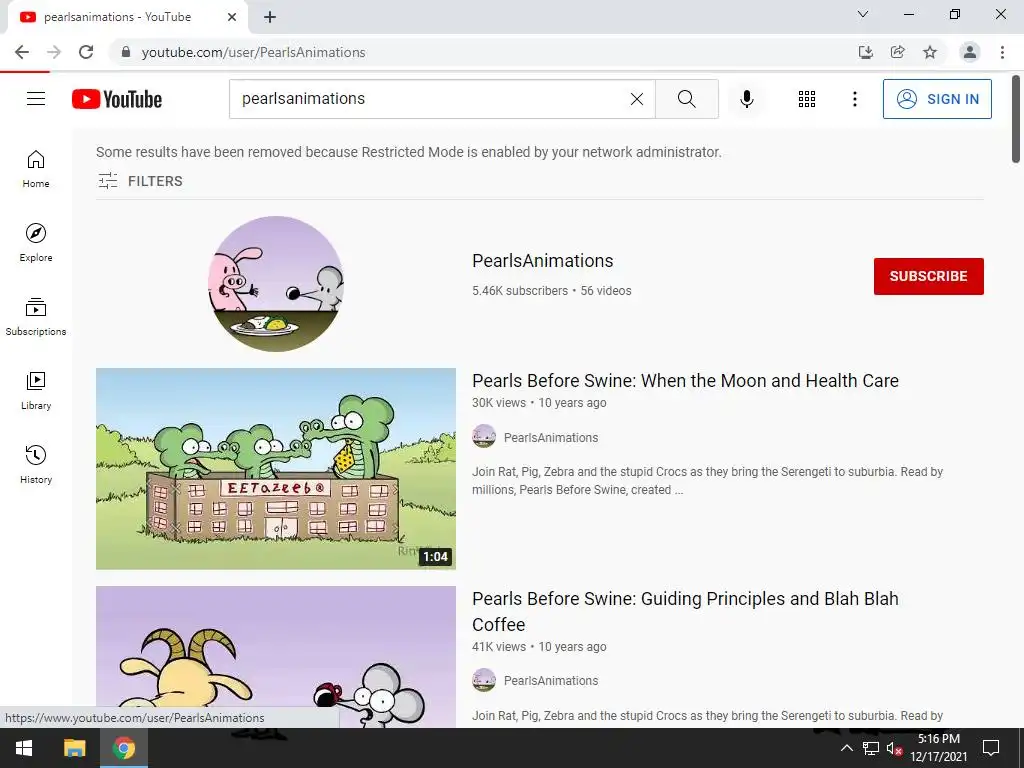1024x768 pixels.
Task: Open the PearlsAnimations channel avatar
Action: point(276,283)
